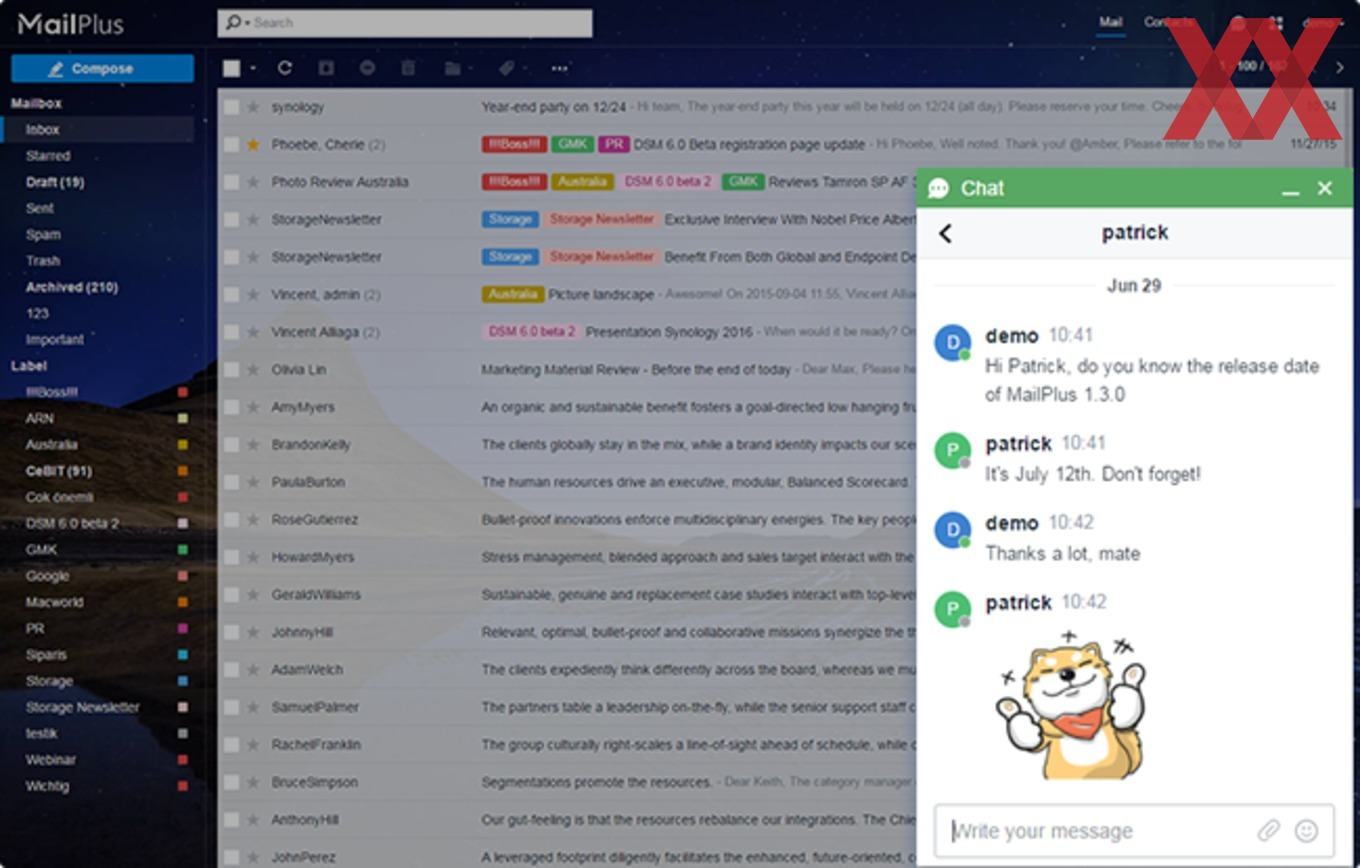
Task: Refresh the mail list
Action: click(x=285, y=68)
